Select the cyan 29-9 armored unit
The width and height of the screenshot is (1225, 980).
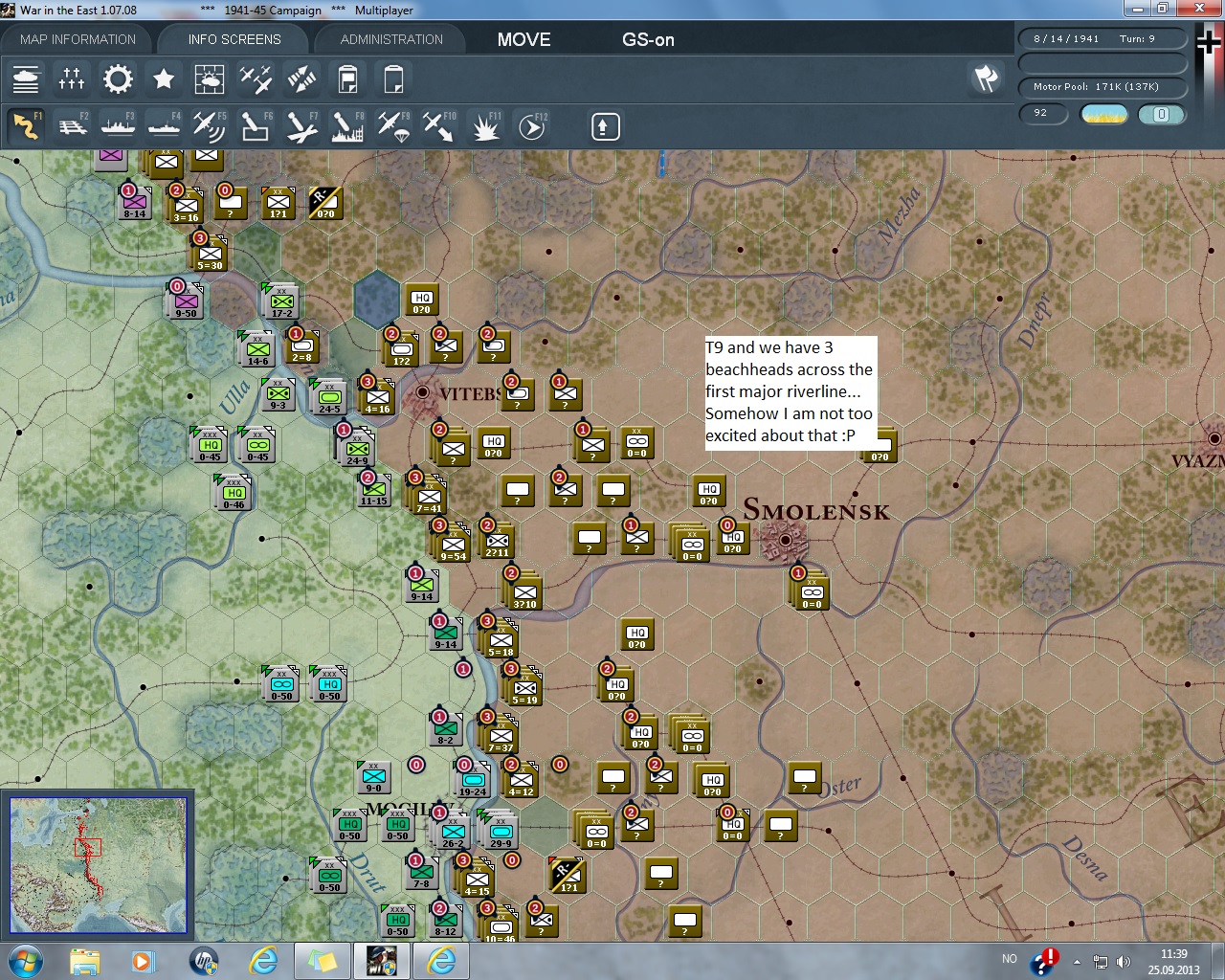pyautogui.click(x=501, y=831)
